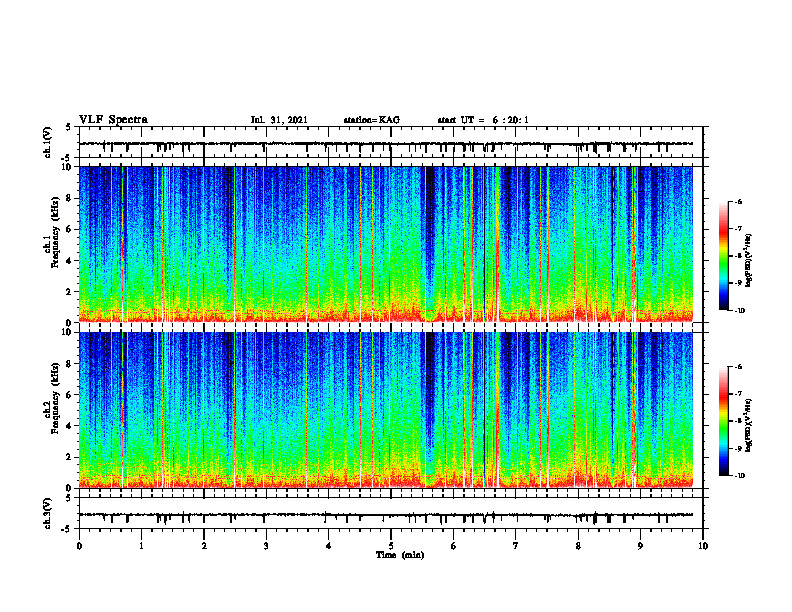Click the "-6" label on the ch.1 color bar
The image size is (792, 612).
point(738,201)
